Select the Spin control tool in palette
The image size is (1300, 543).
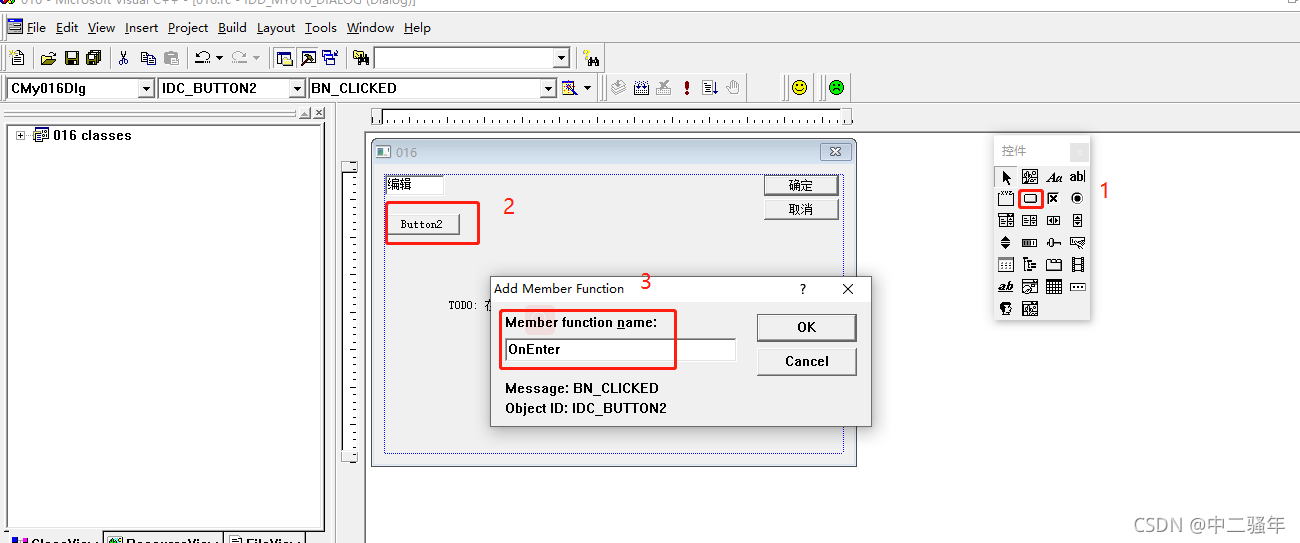click(x=1006, y=242)
